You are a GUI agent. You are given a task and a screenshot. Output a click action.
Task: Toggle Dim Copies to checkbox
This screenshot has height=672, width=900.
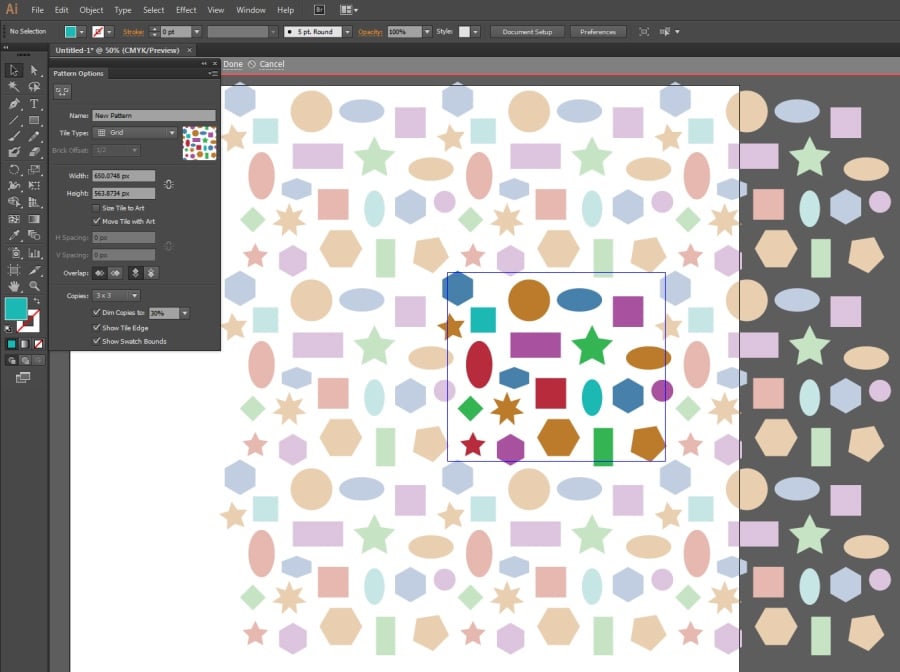click(96, 312)
